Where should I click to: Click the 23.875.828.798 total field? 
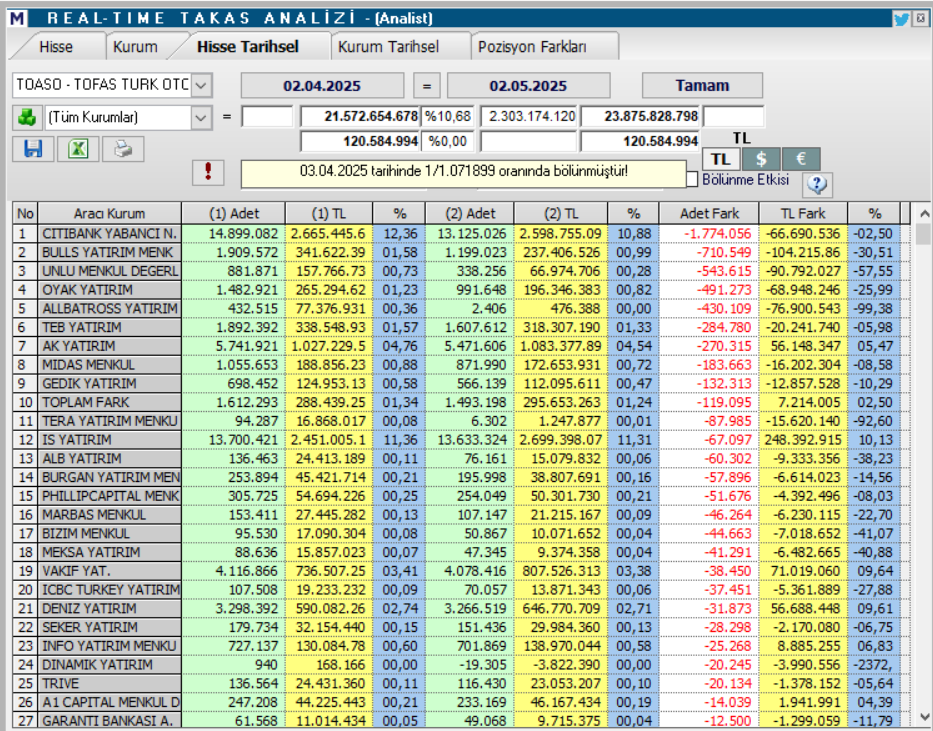click(640, 117)
